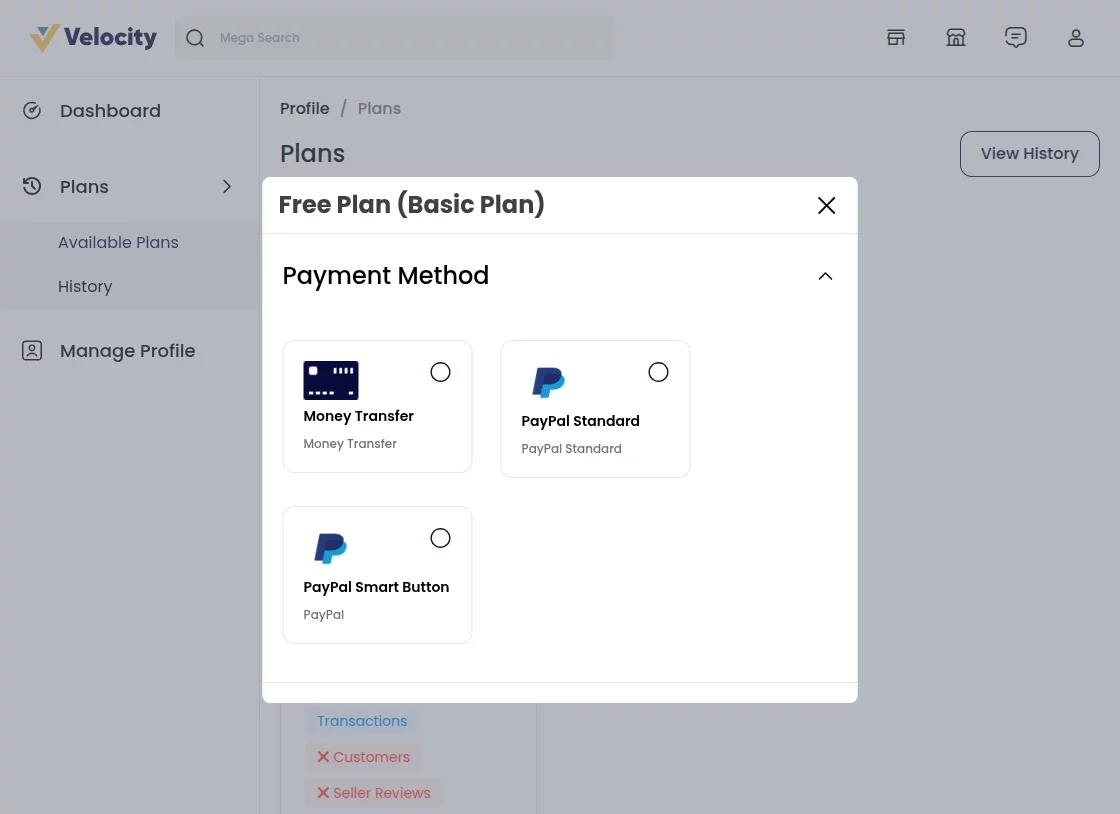1120x814 pixels.
Task: Open the storefront icon in the top bar
Action: click(x=896, y=37)
